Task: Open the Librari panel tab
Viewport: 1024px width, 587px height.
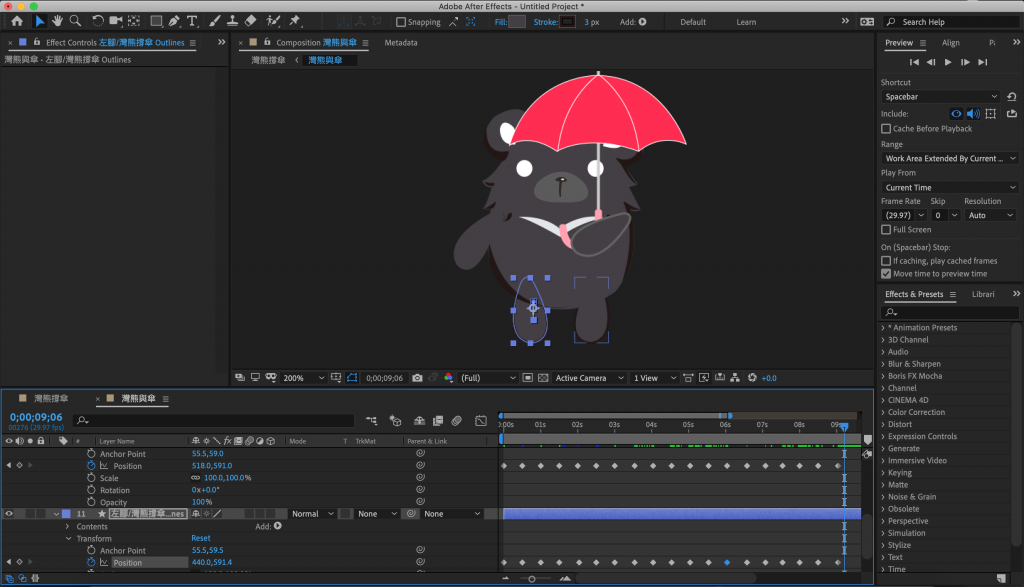Action: [x=983, y=294]
